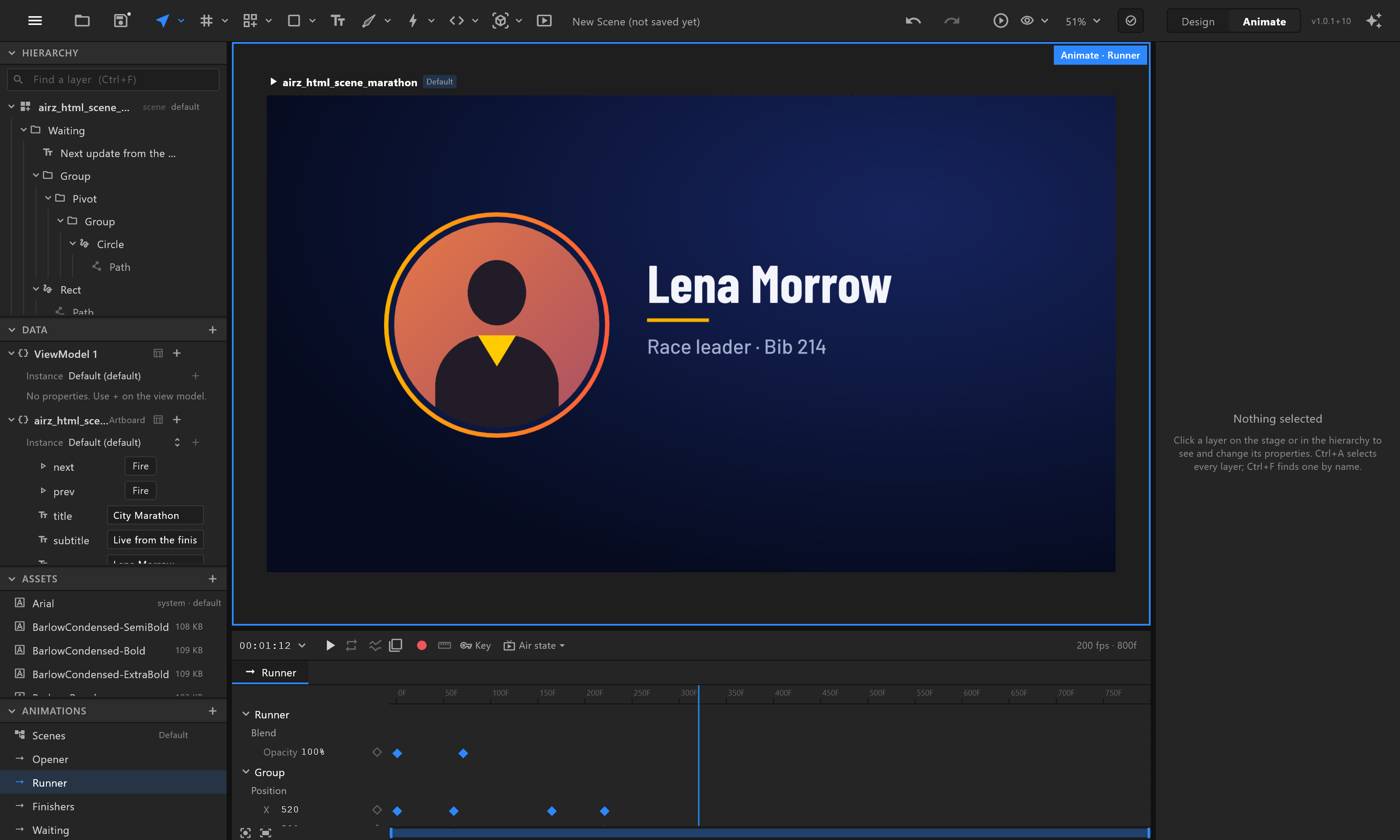Select the Text tool
Viewport: 1400px width, 840px height.
(x=338, y=21)
